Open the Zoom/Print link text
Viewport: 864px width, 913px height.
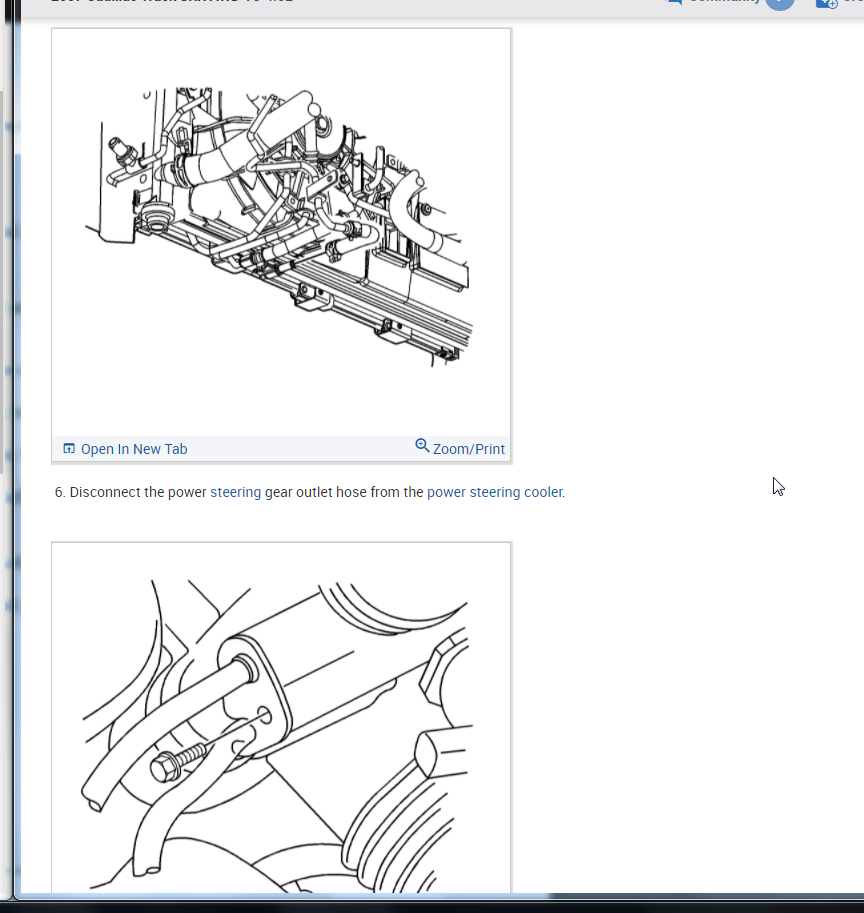[469, 449]
